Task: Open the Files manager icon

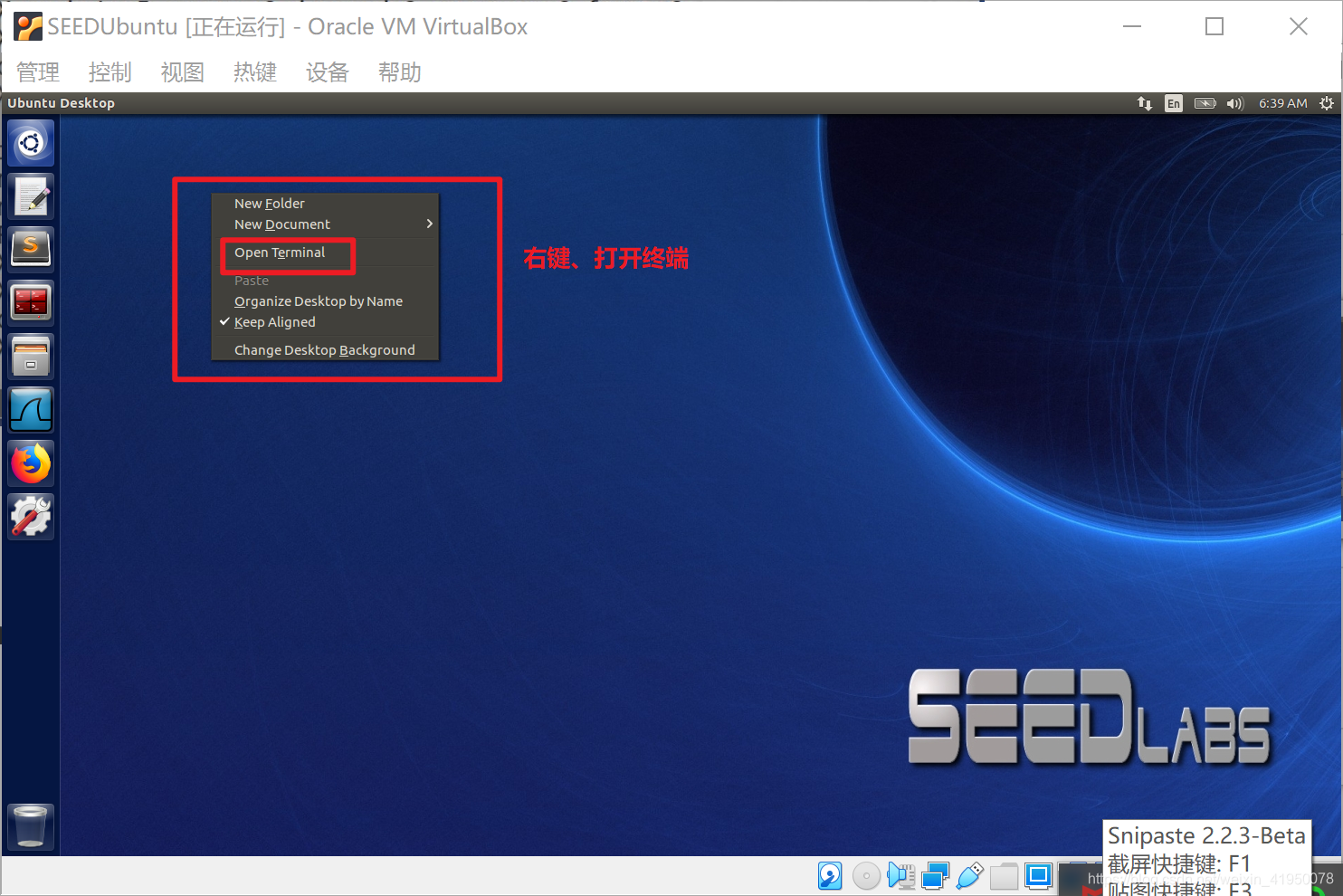Action: (x=31, y=357)
